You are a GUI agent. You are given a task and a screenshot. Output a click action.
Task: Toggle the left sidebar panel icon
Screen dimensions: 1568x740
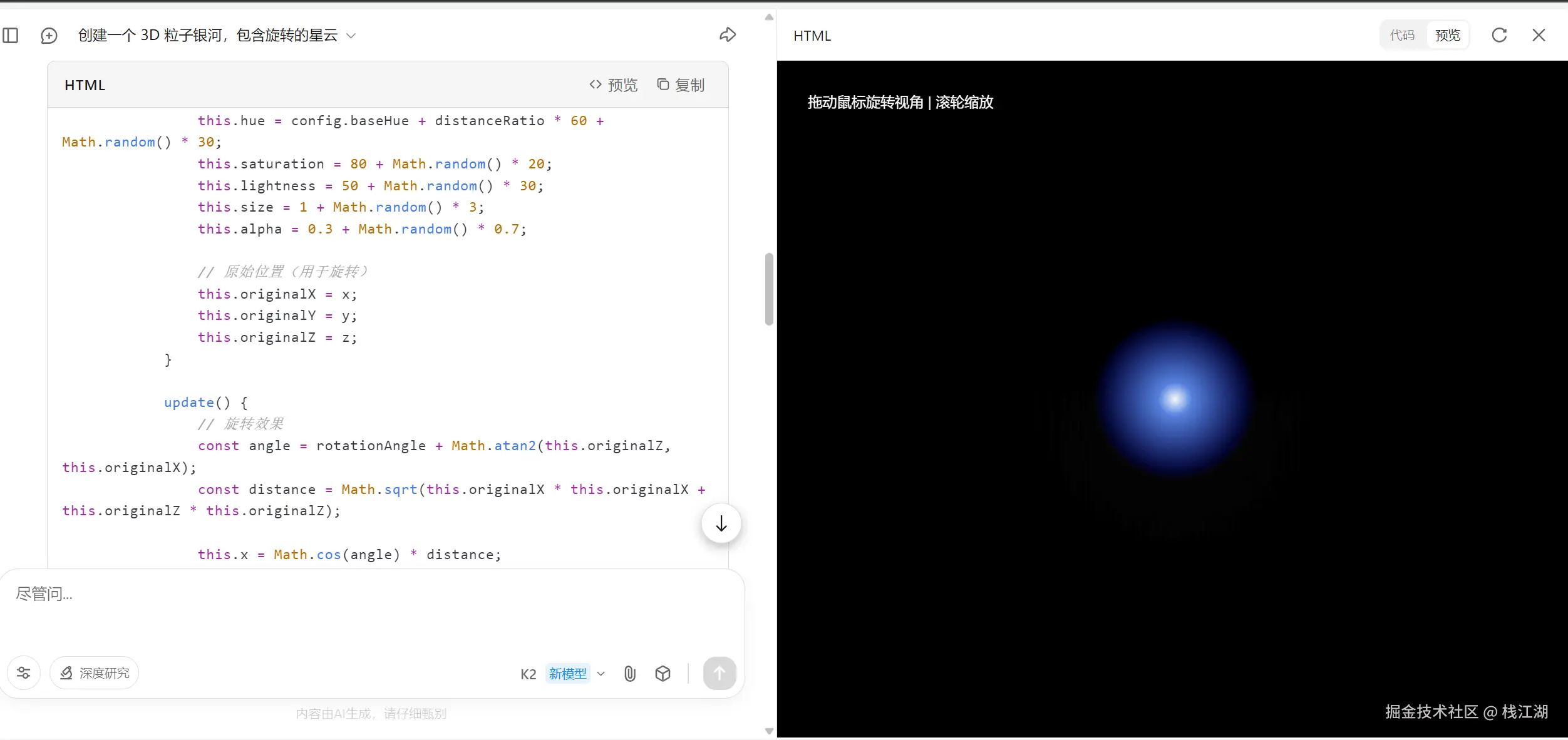[11, 36]
